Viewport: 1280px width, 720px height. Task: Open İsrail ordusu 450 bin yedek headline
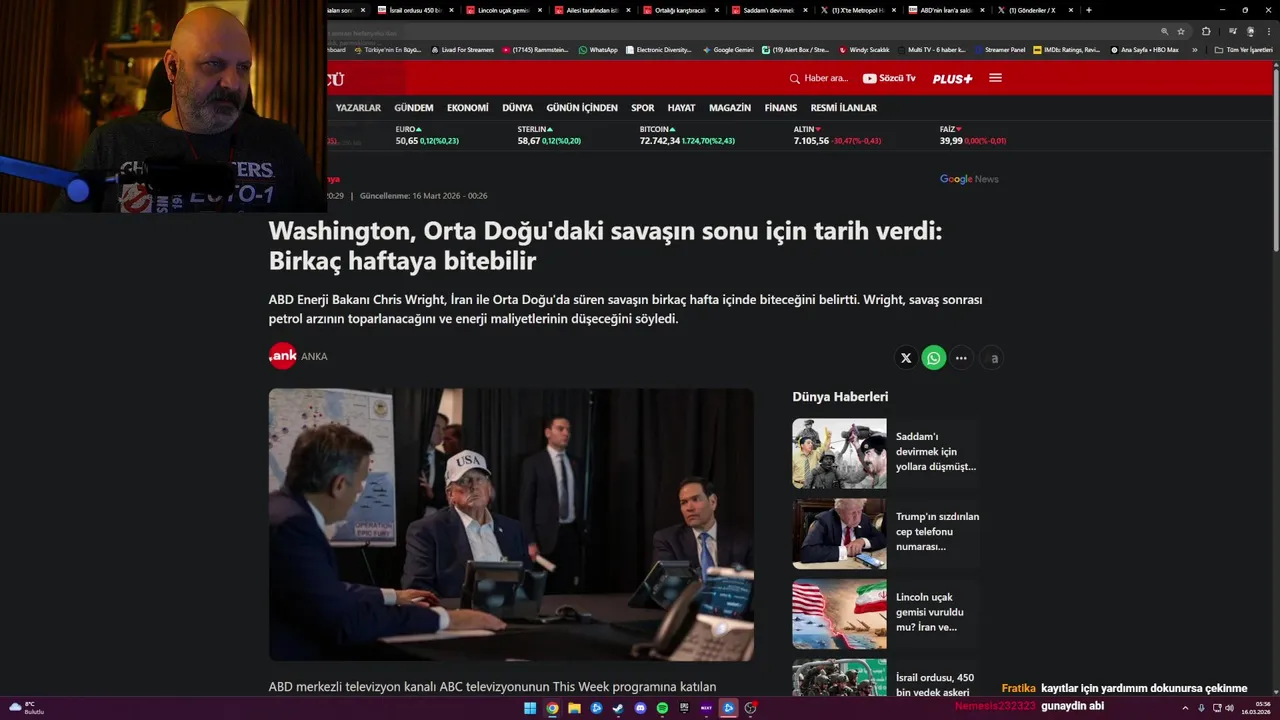(x=935, y=685)
